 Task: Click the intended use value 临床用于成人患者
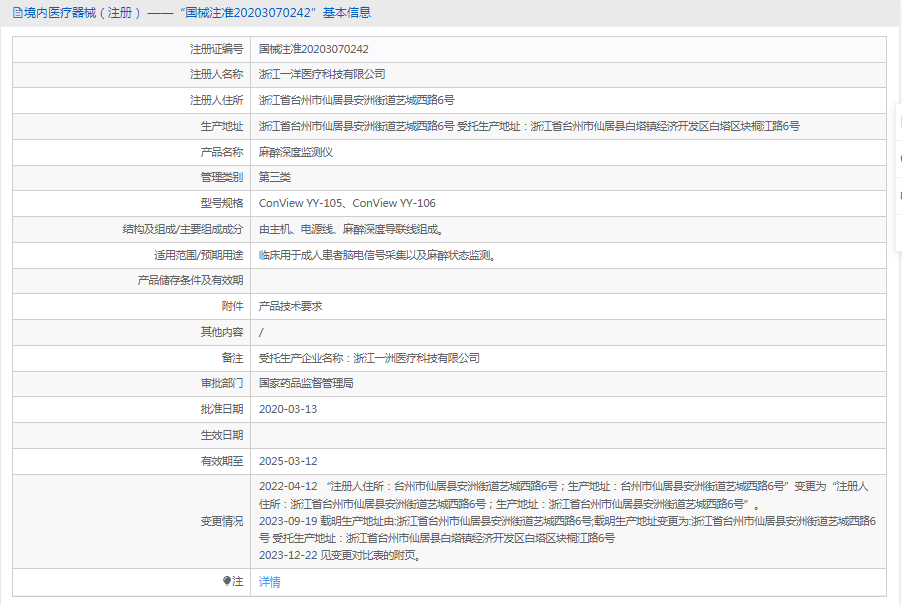(377, 255)
